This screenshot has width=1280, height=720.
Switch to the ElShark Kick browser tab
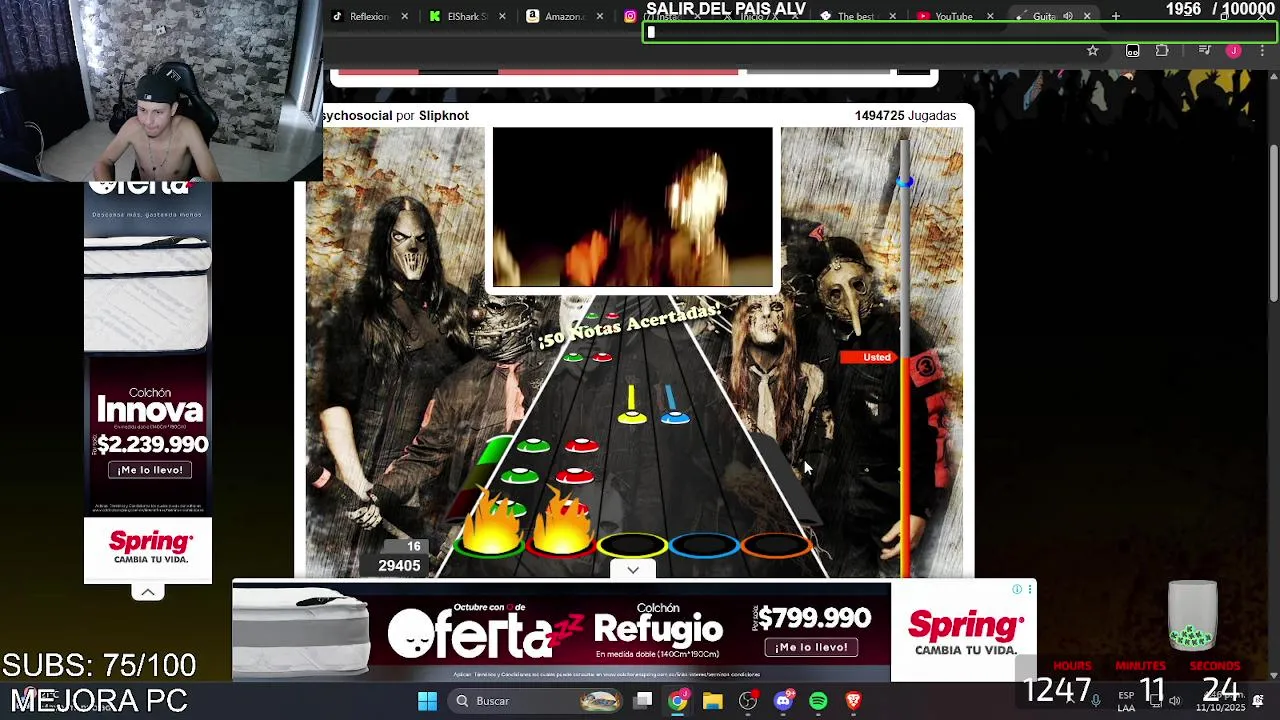(x=465, y=16)
